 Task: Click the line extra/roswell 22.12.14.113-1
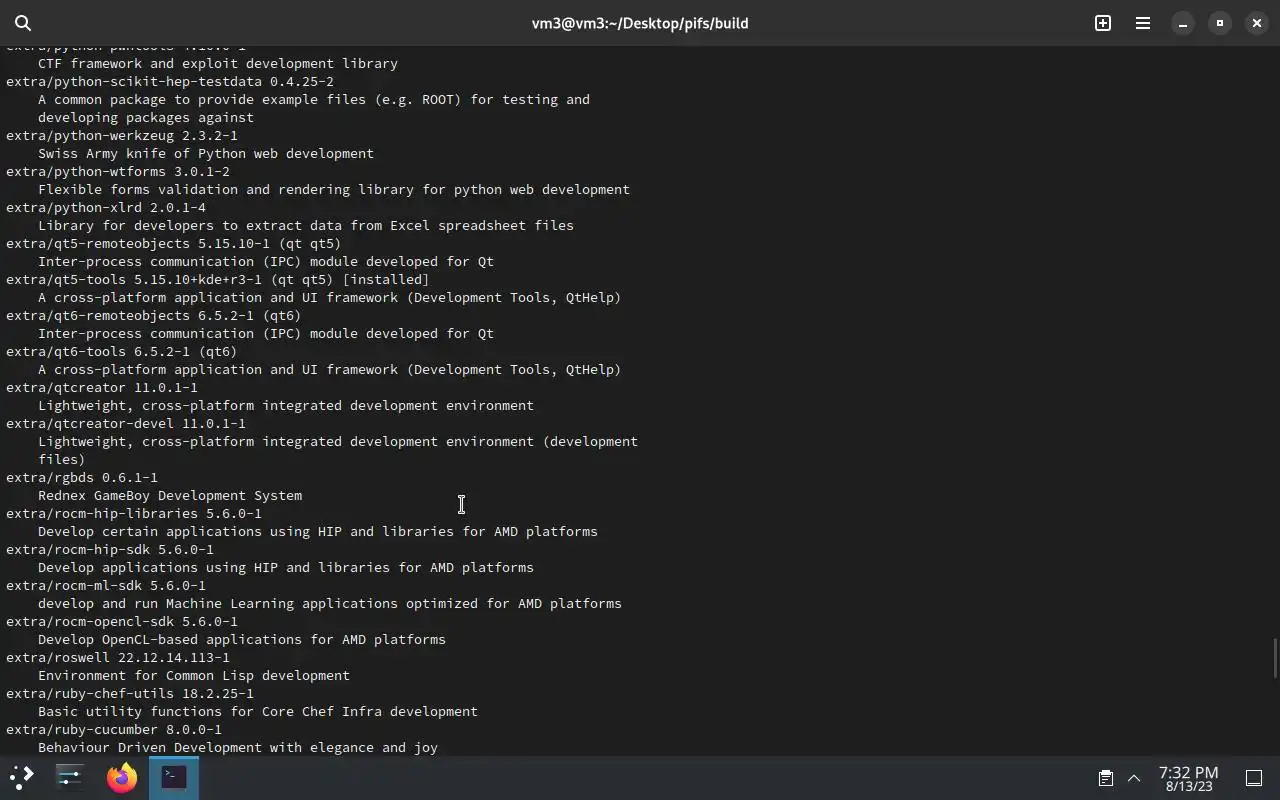click(x=118, y=657)
